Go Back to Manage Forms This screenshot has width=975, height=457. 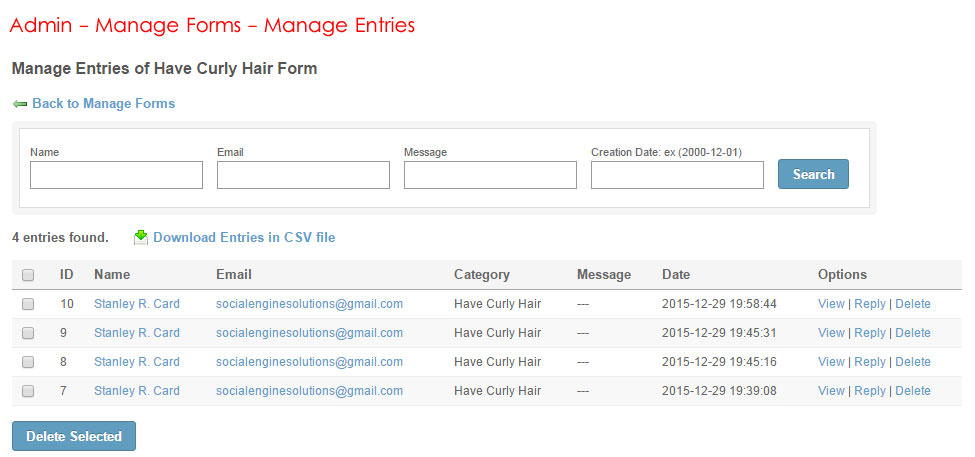(103, 104)
